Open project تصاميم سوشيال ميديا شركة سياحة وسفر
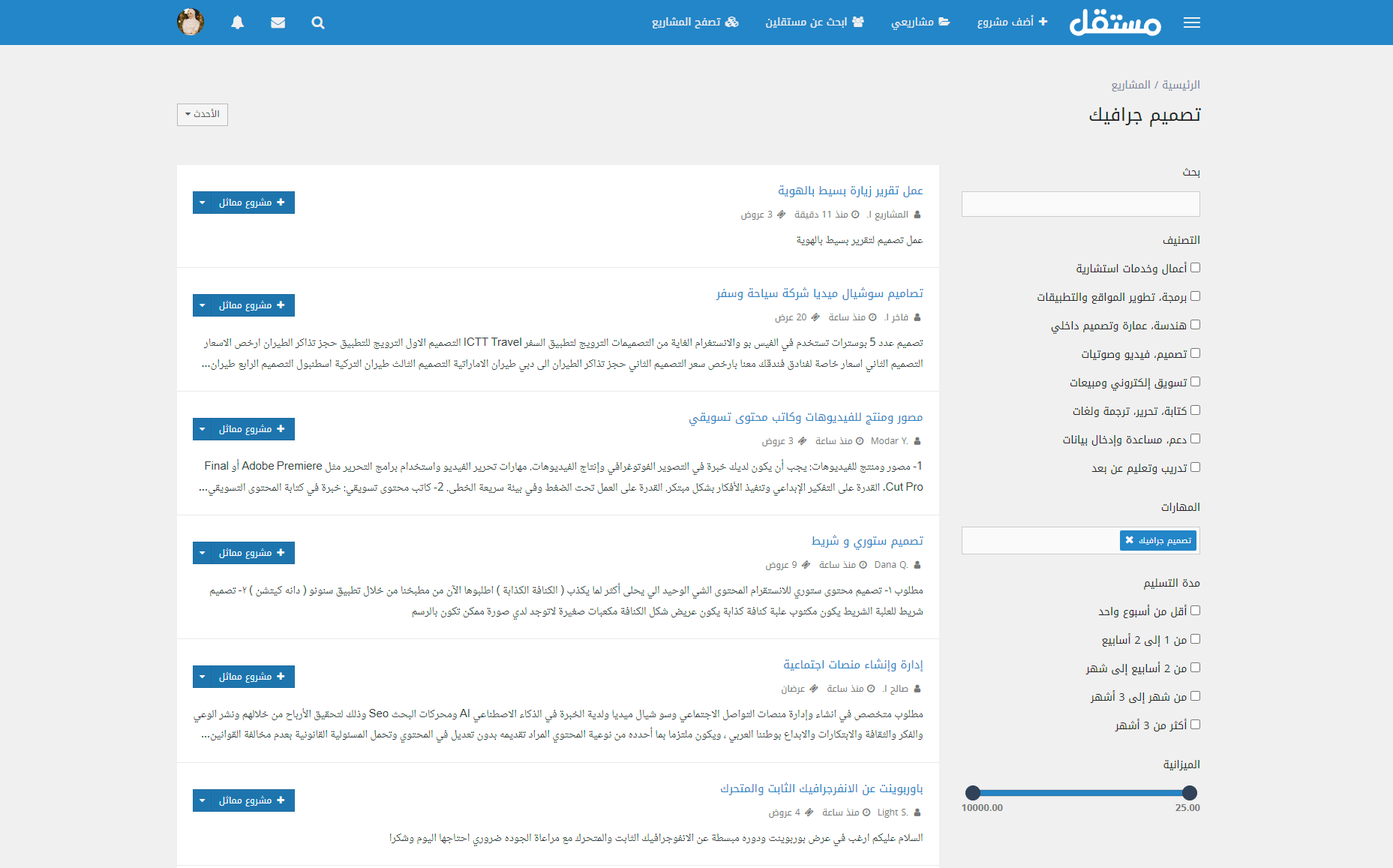This screenshot has height=868, width=1393. tap(819, 293)
